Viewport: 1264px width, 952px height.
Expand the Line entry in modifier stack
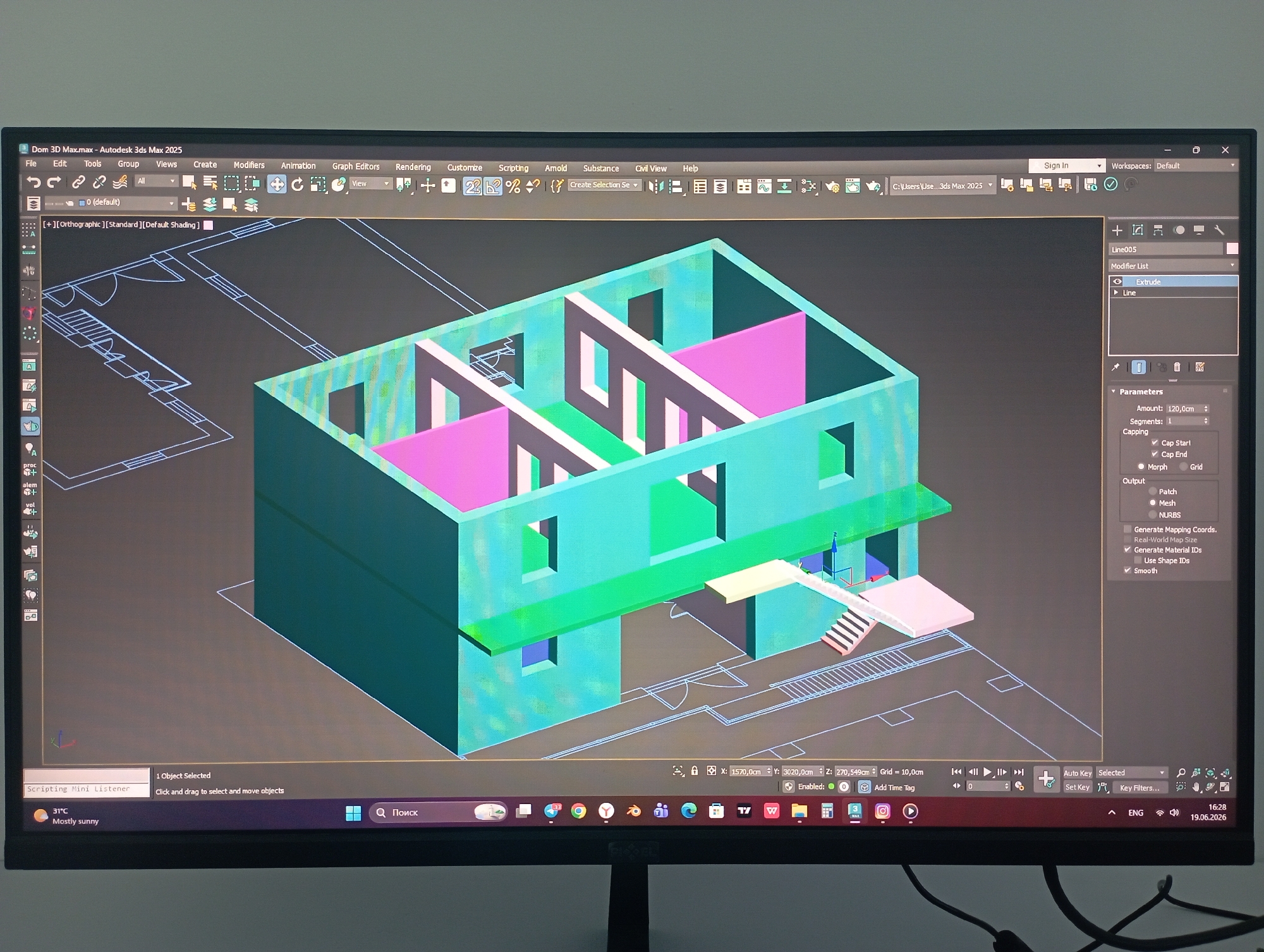click(1116, 293)
